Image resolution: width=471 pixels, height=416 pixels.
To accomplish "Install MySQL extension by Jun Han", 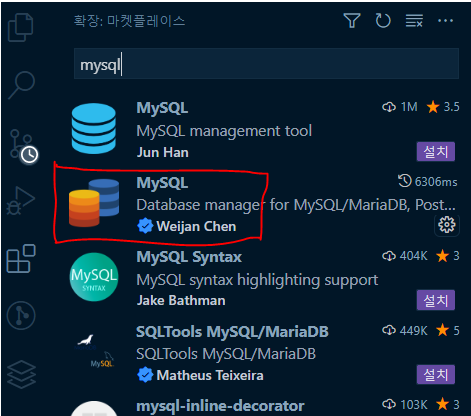I will click(x=436, y=152).
